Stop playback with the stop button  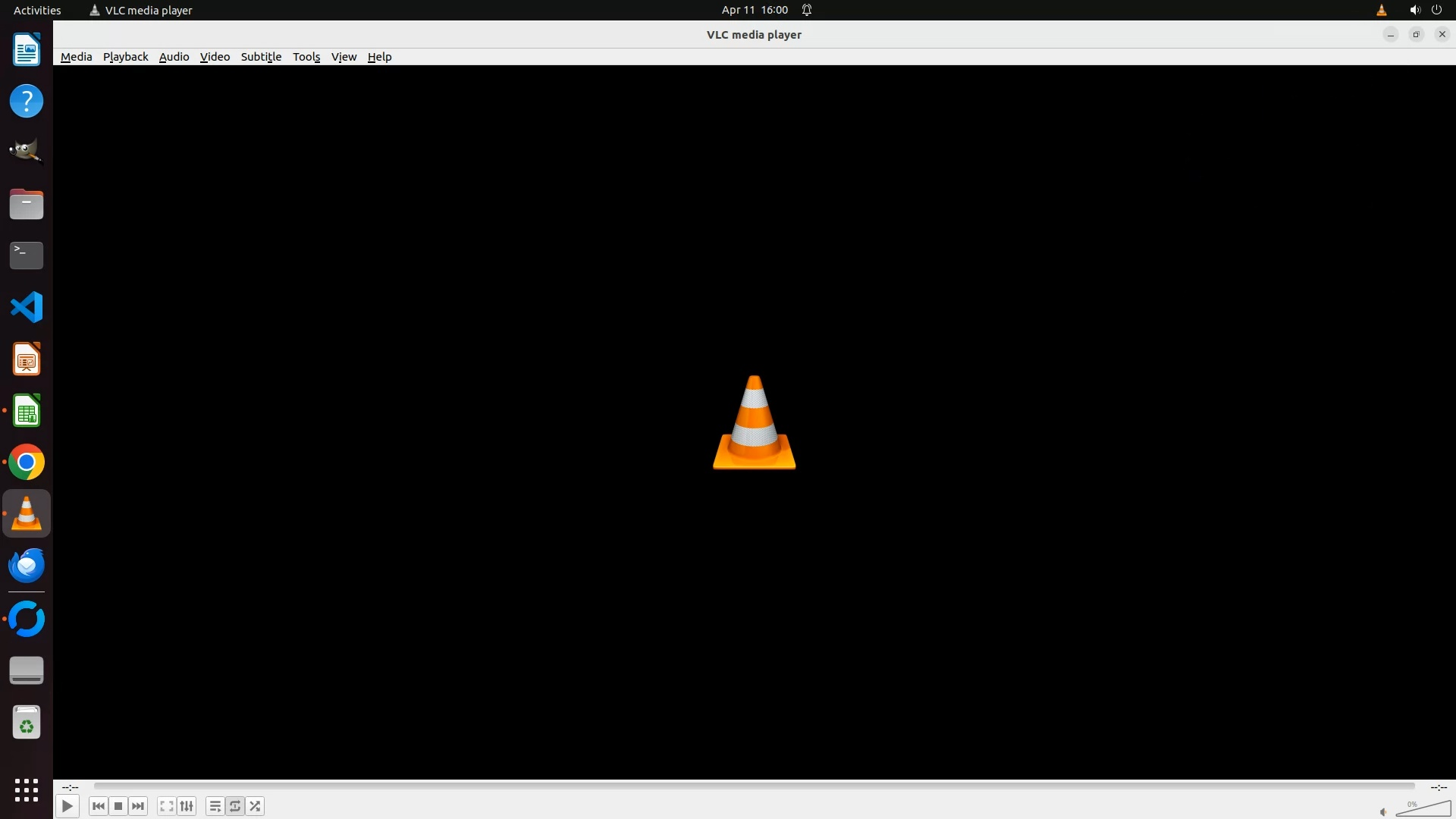coord(118,806)
